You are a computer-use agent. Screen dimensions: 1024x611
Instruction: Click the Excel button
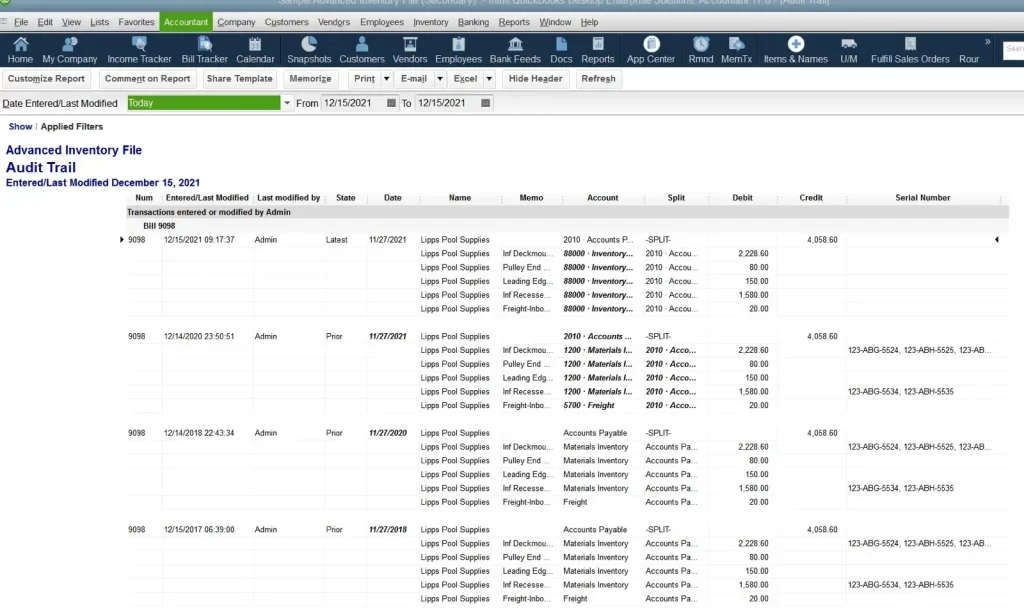465,79
